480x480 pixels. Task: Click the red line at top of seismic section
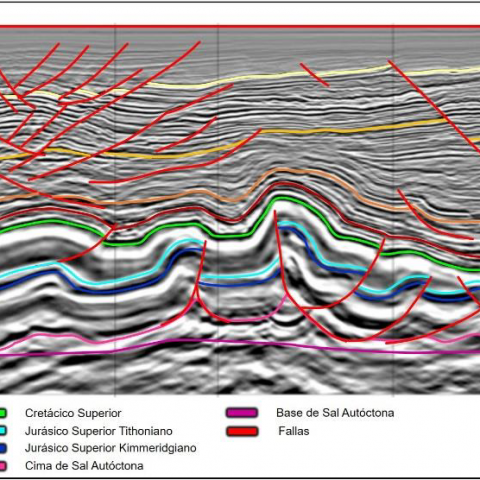pyautogui.click(x=240, y=27)
